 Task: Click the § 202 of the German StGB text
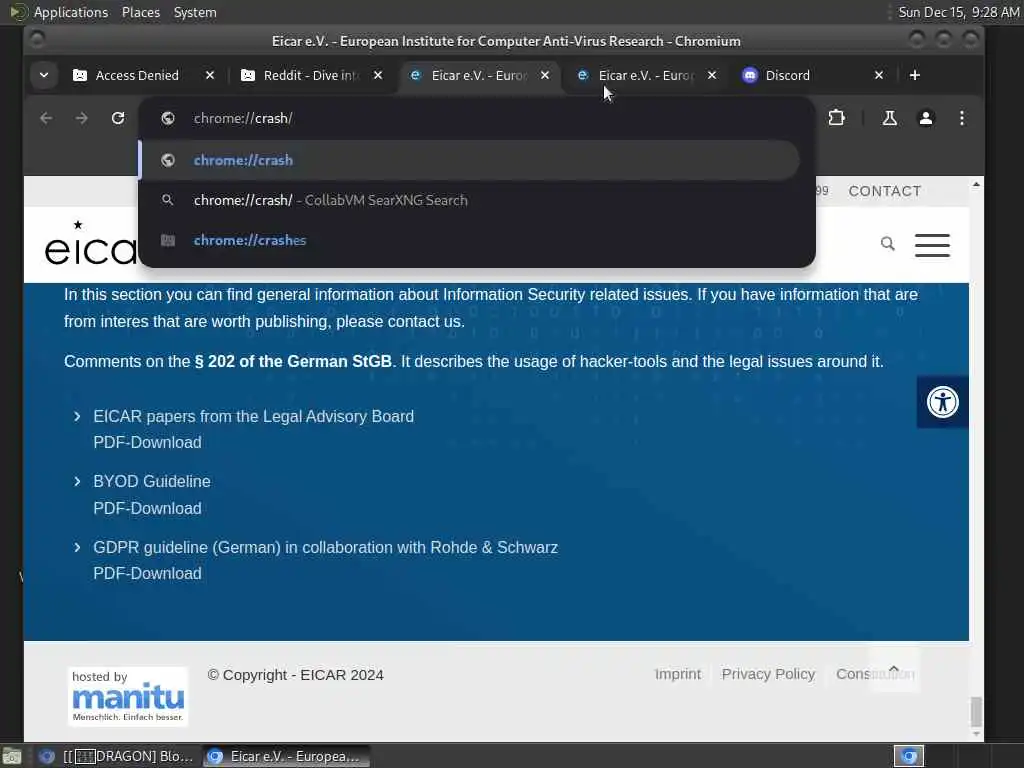pos(293,362)
